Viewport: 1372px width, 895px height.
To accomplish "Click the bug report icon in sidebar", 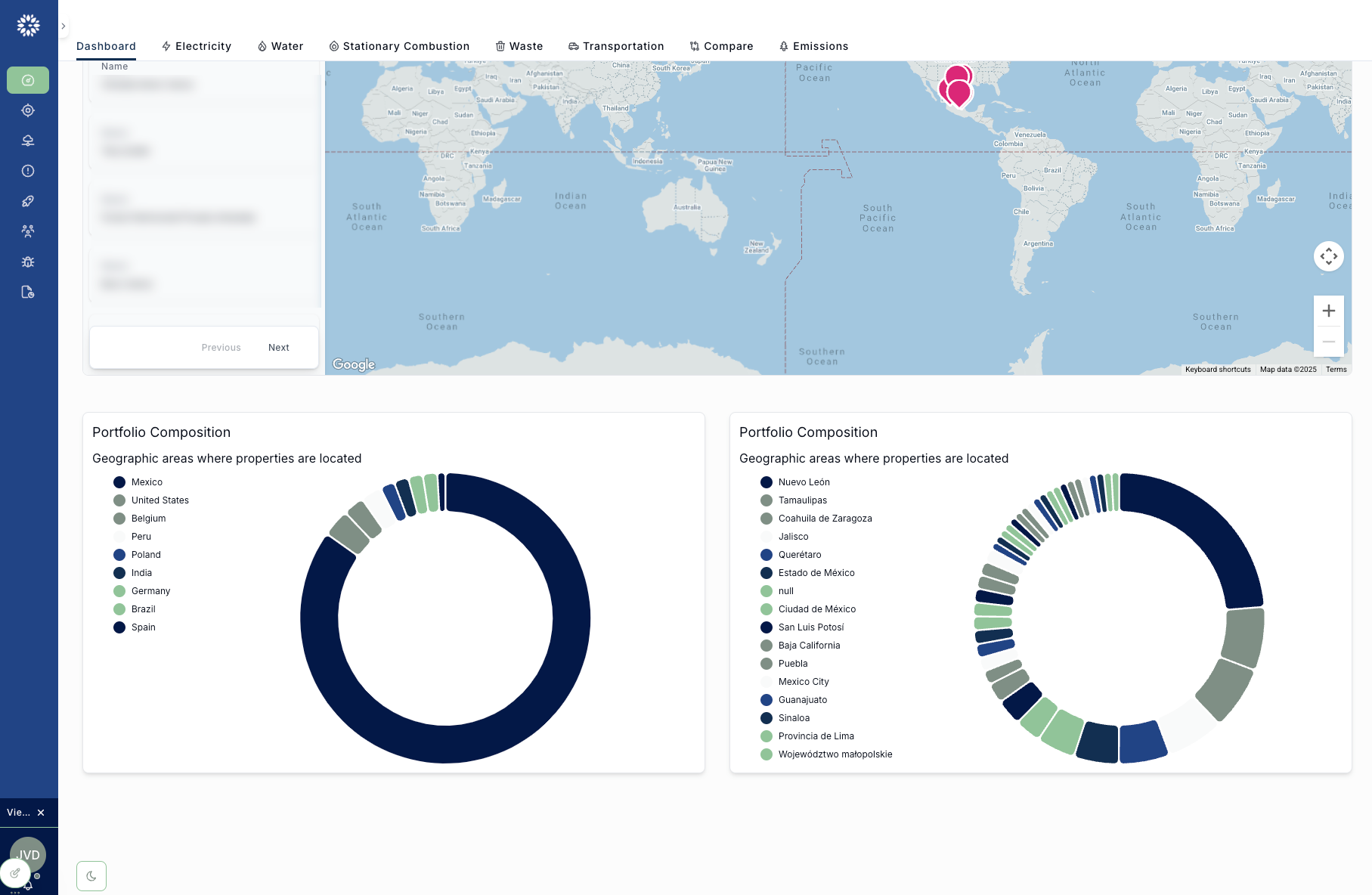I will (x=28, y=261).
